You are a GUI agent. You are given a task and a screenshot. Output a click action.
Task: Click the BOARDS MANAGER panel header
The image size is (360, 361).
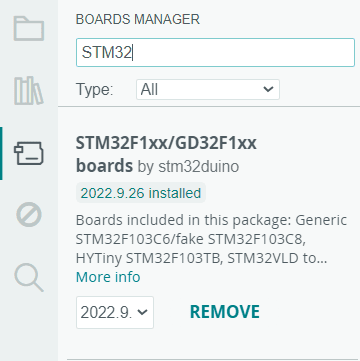click(138, 19)
